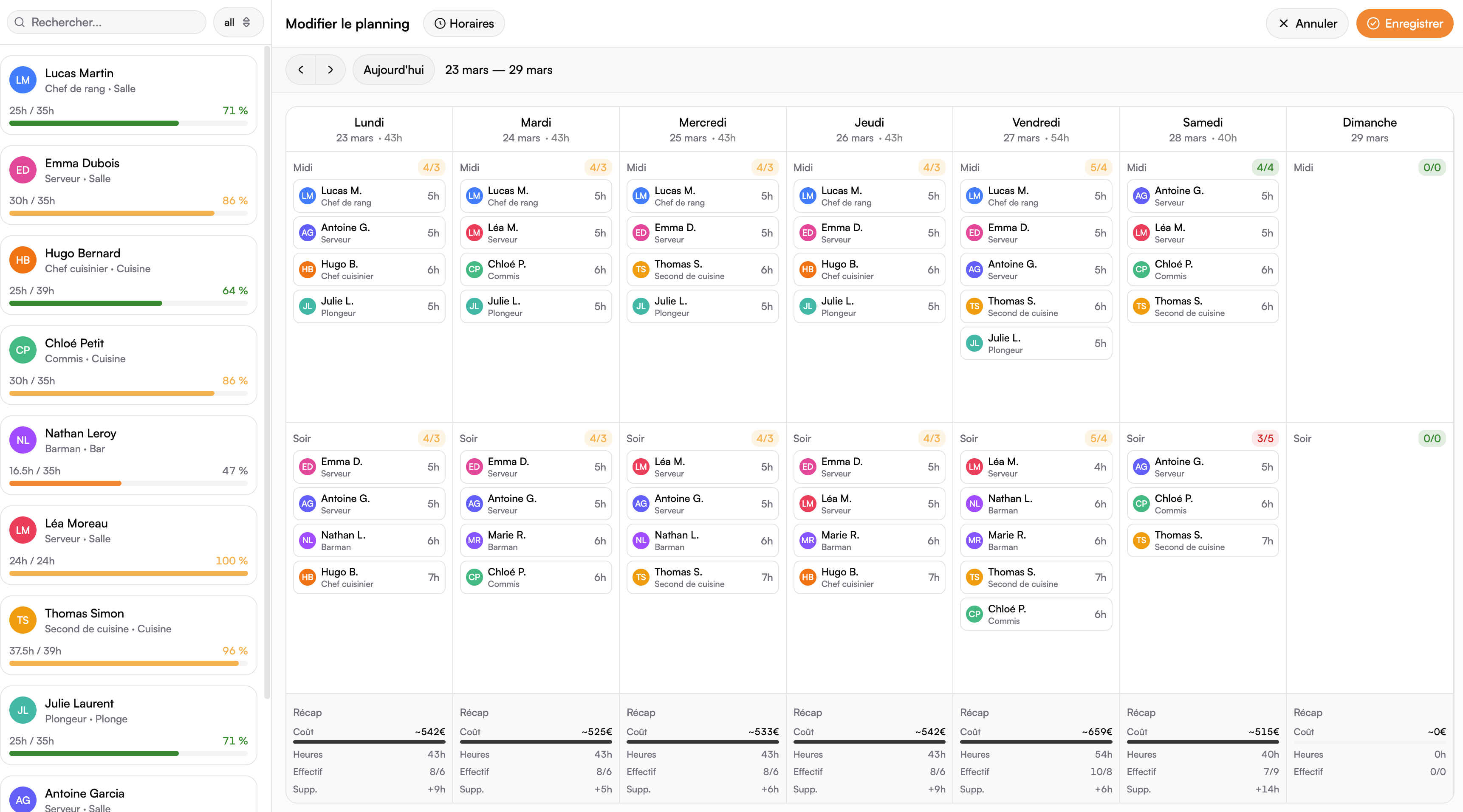Click Thomas Simon's TS avatar in sidebar
Image resolution: width=1463 pixels, height=812 pixels.
click(23, 620)
